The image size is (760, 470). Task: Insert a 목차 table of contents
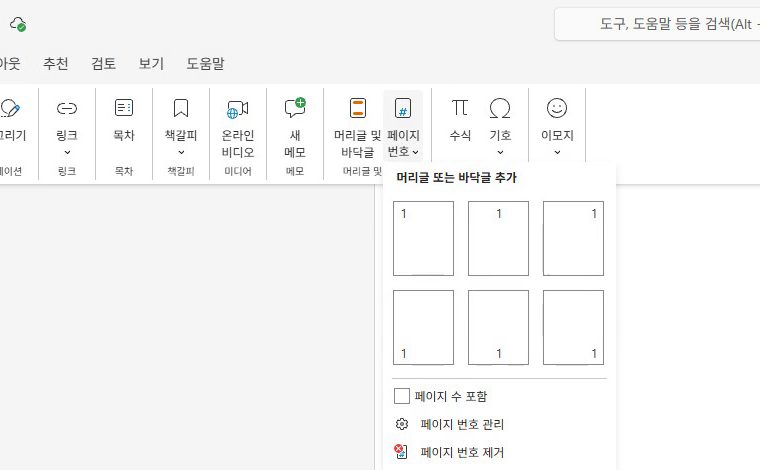[124, 118]
